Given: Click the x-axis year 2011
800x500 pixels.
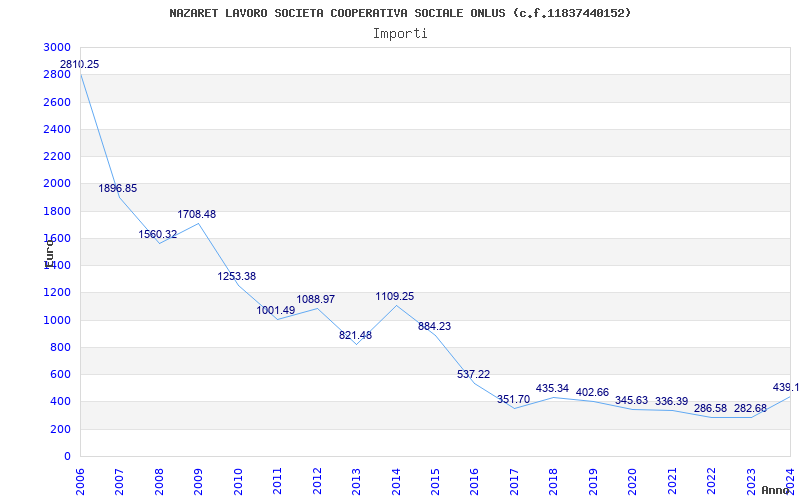Looking at the screenshot, I should (278, 482).
